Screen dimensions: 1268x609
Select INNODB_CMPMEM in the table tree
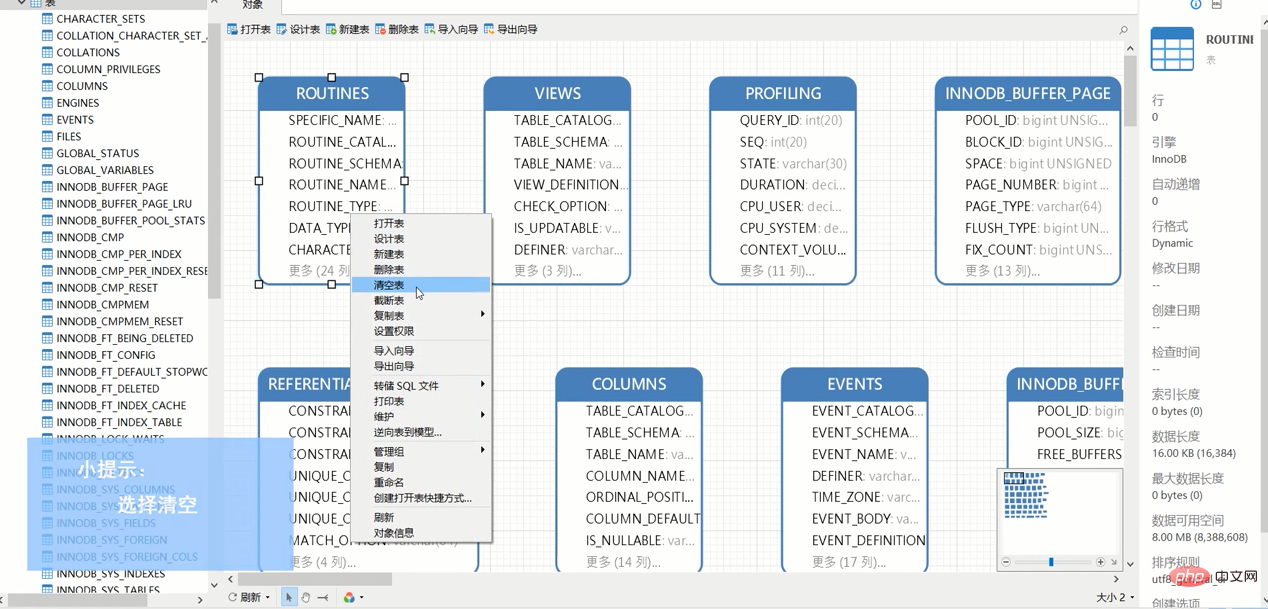click(x=103, y=305)
